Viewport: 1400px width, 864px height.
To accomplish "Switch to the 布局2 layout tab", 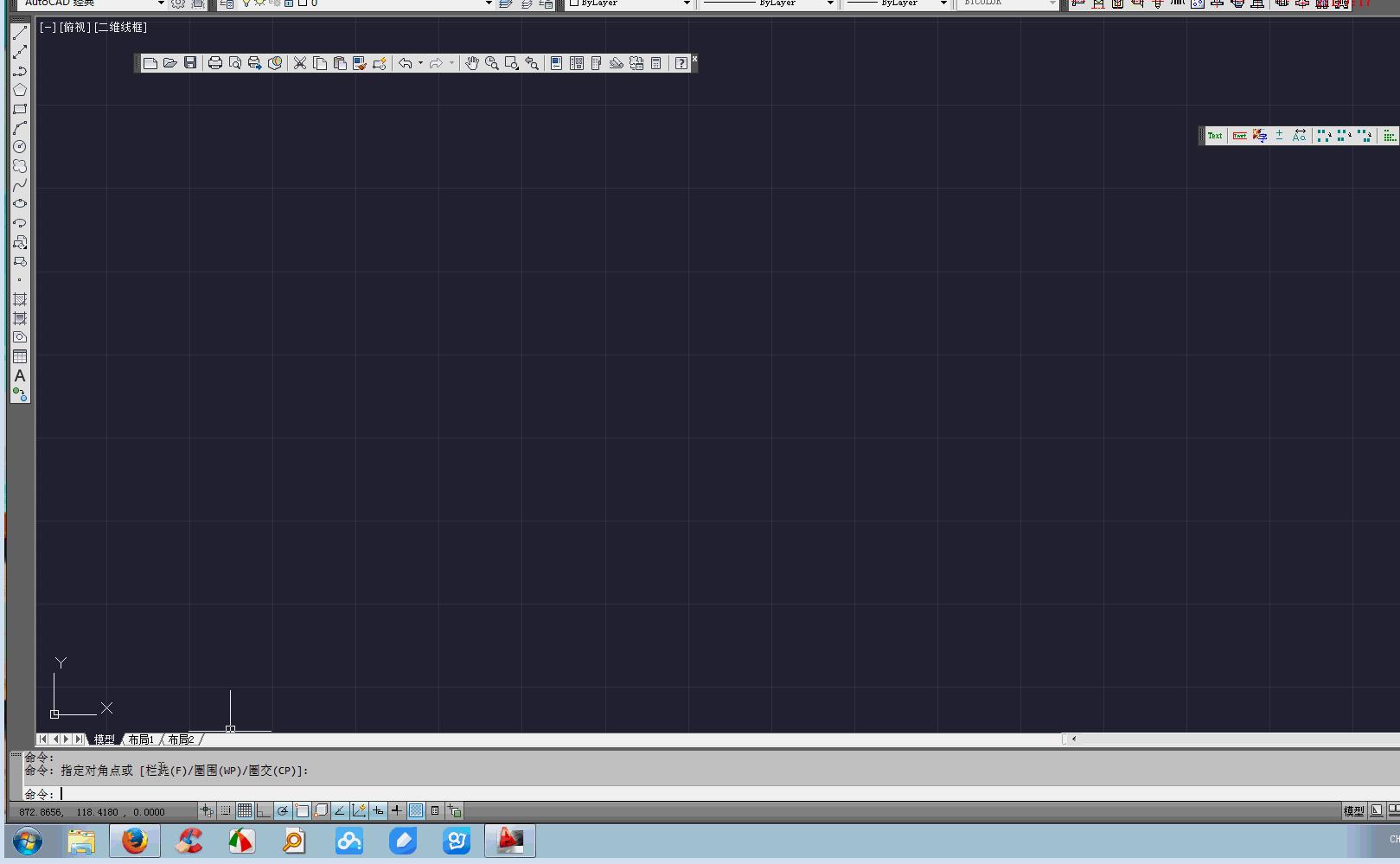I will 181,739.
